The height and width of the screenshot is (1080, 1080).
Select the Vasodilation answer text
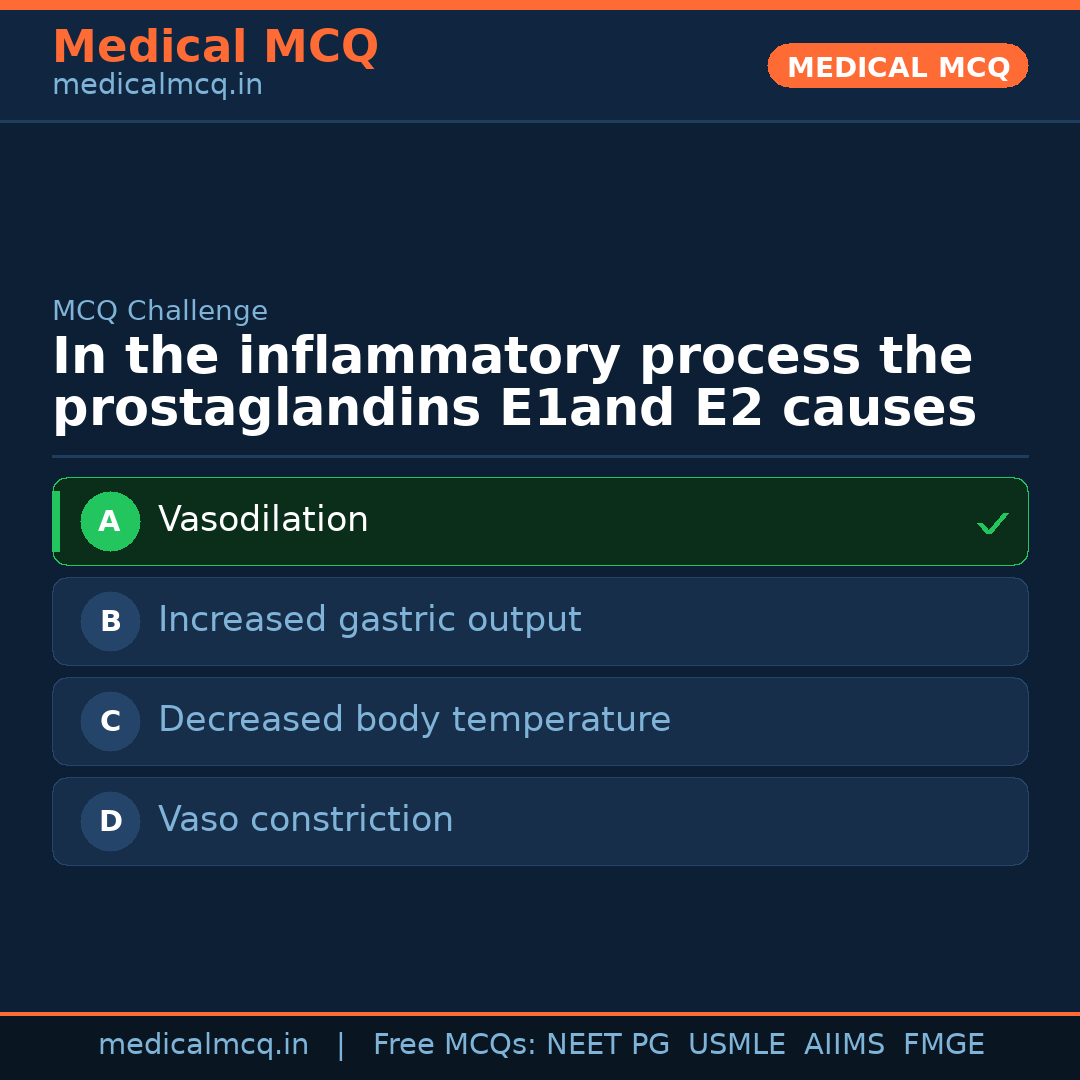[x=263, y=520]
